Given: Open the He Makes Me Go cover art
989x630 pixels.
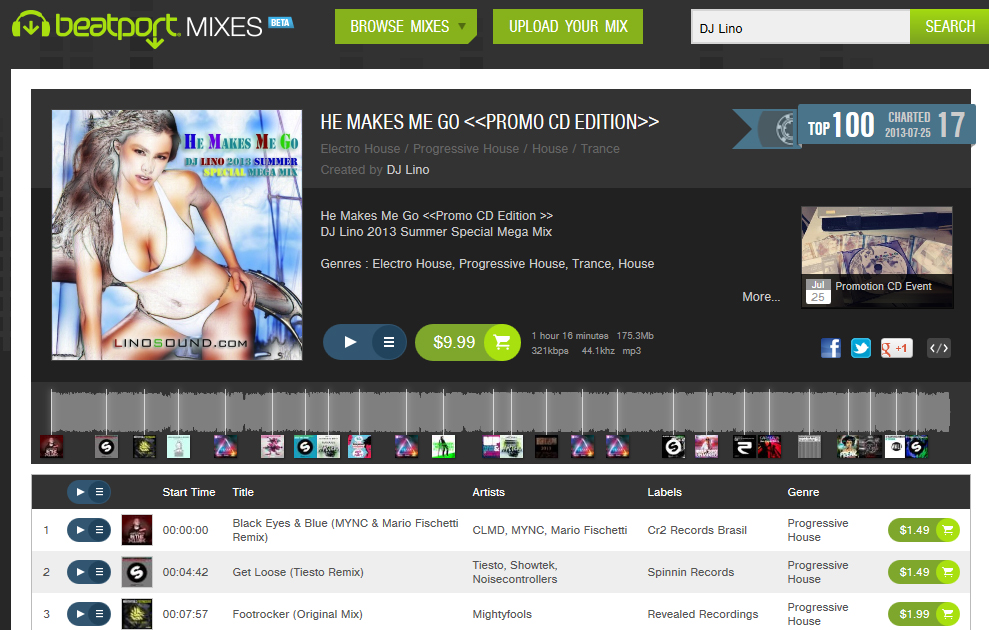Looking at the screenshot, I should 177,235.
